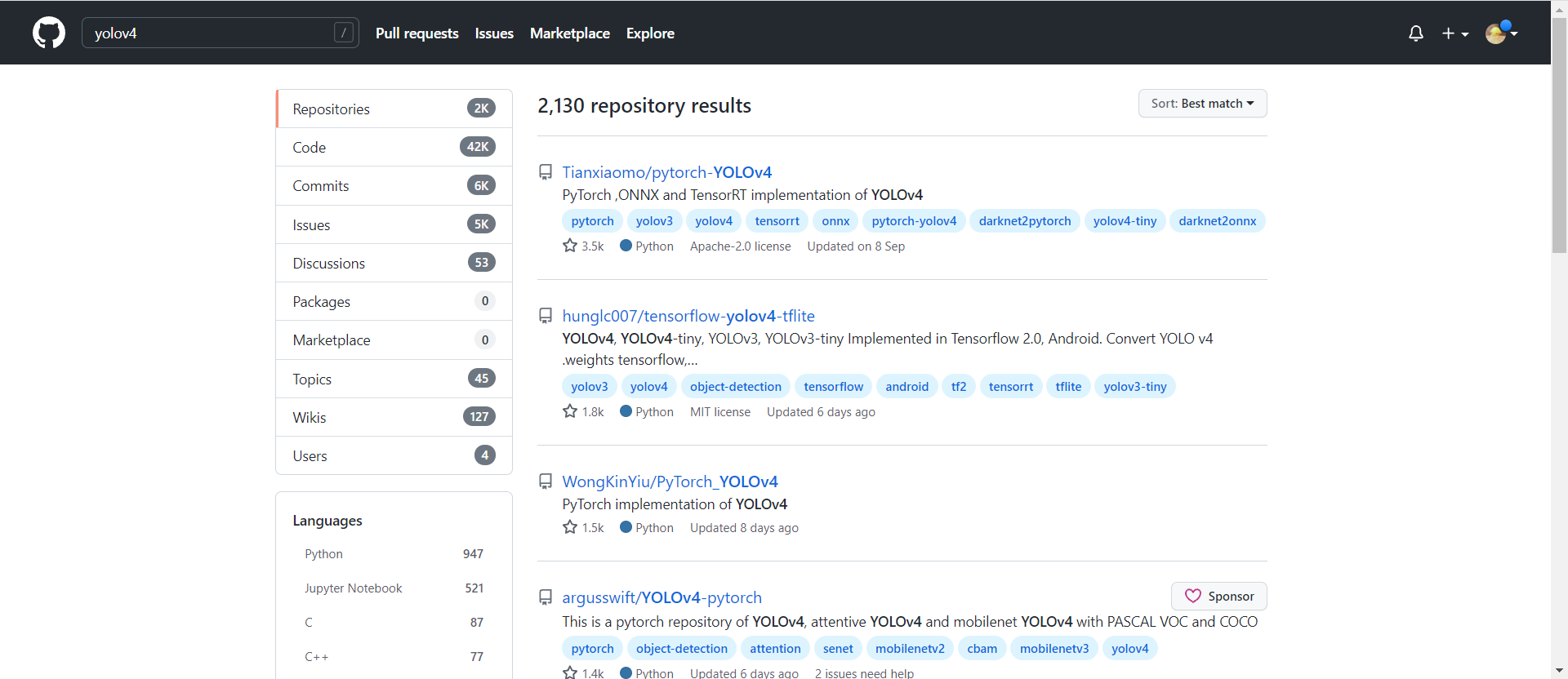Click the darknet2onnx topic tag
Screen dimensions: 1568x679
[x=1218, y=221]
